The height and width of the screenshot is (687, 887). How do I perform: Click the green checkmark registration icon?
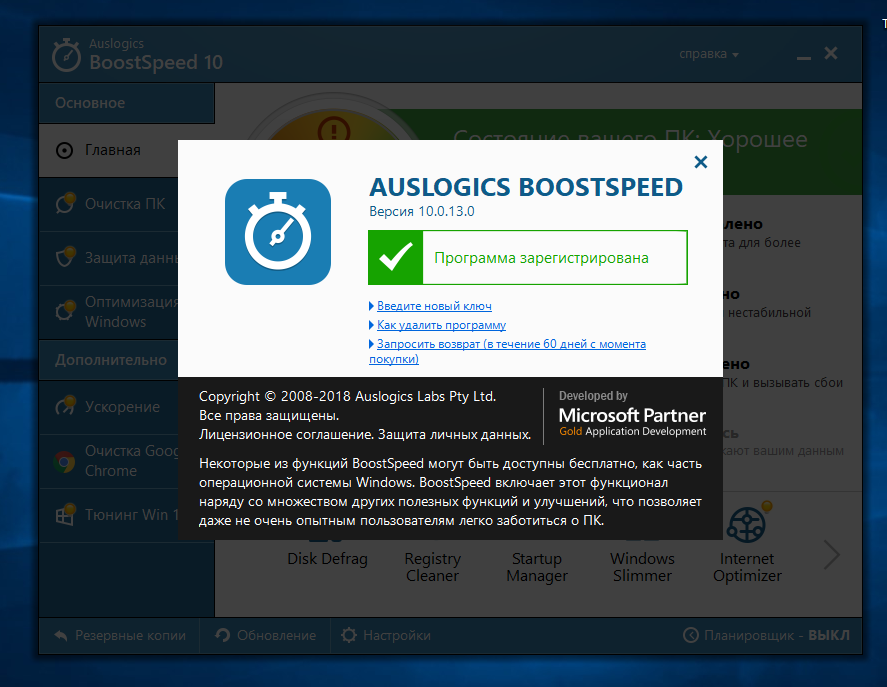click(x=395, y=257)
